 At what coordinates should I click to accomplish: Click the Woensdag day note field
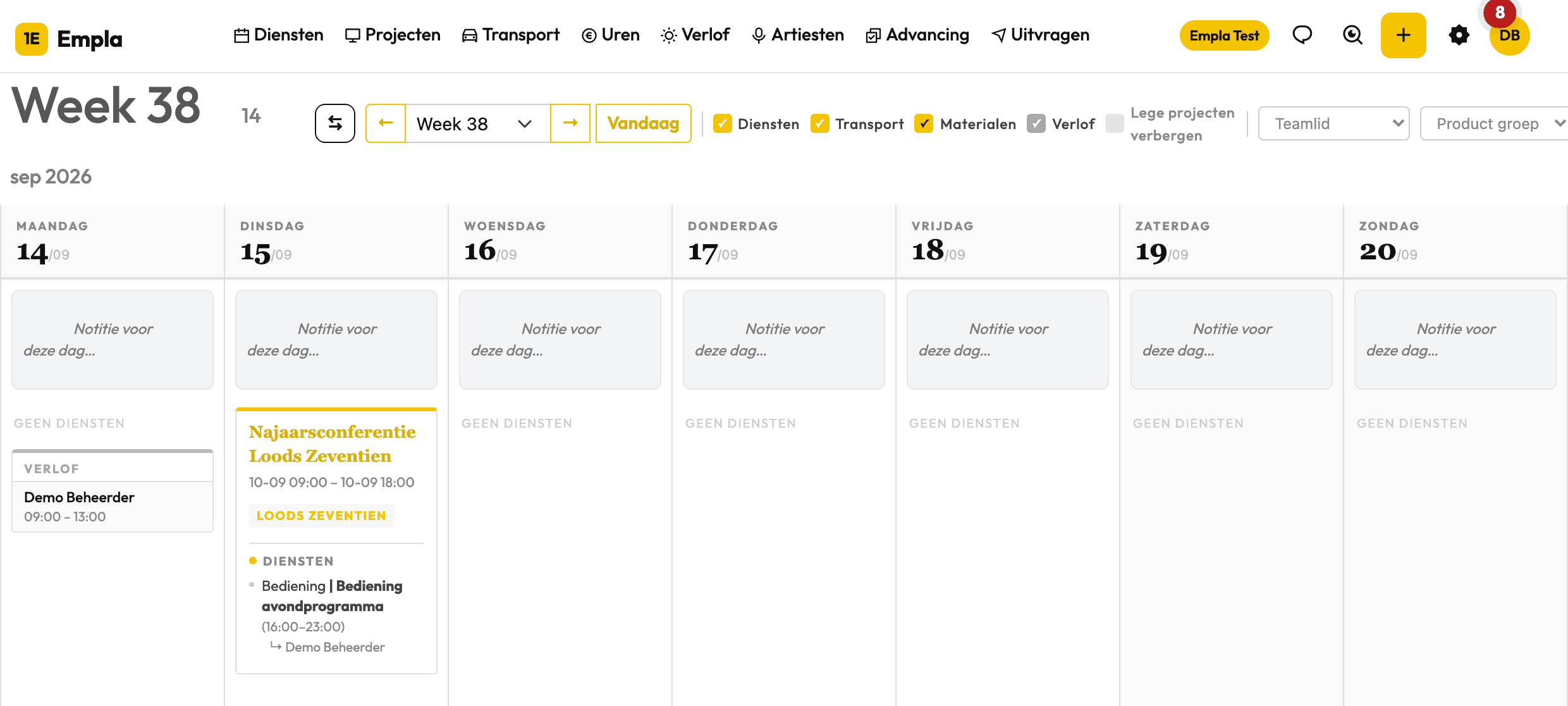(x=560, y=340)
